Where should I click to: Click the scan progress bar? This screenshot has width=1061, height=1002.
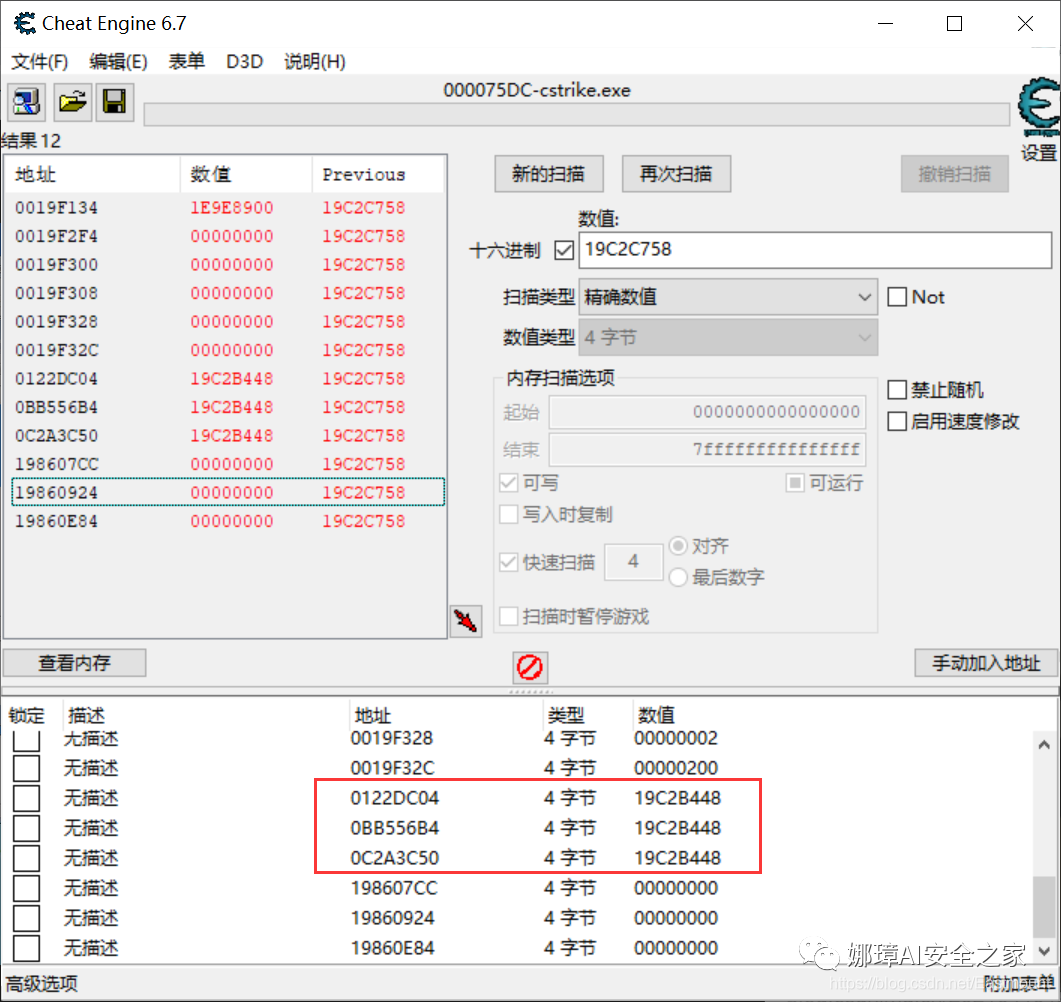pos(577,114)
